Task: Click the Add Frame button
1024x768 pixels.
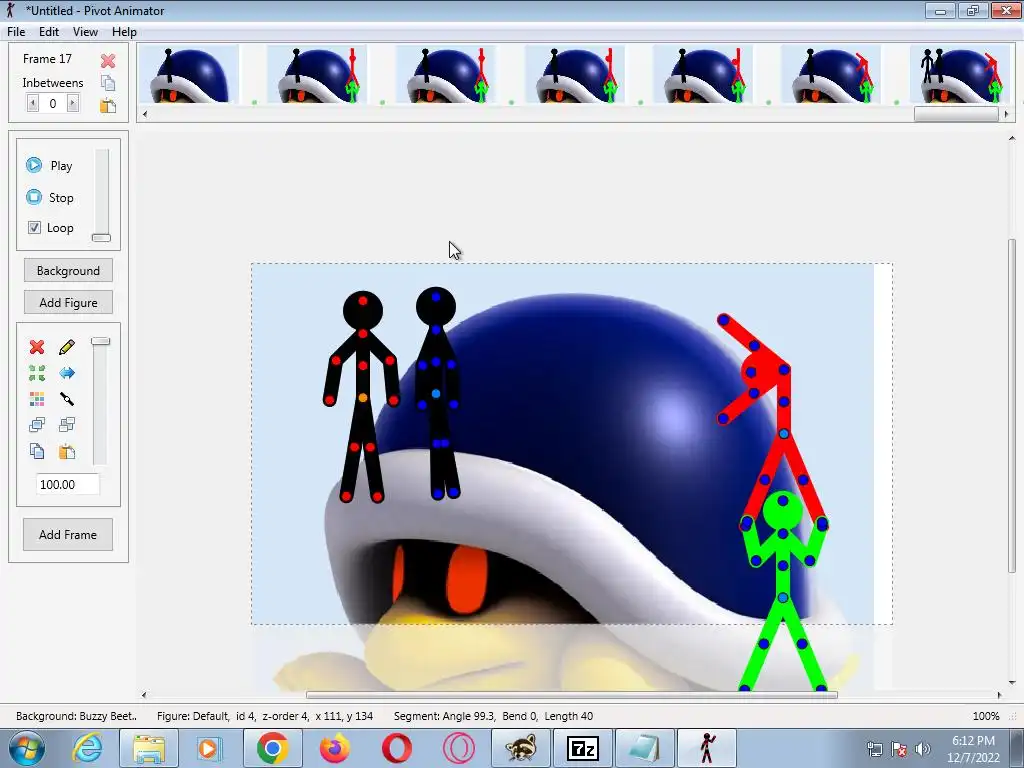Action: (x=68, y=535)
